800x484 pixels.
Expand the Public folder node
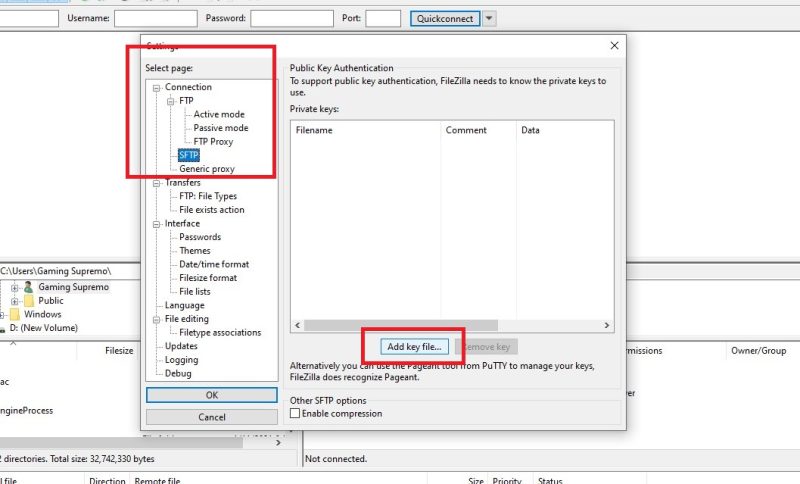tap(14, 300)
